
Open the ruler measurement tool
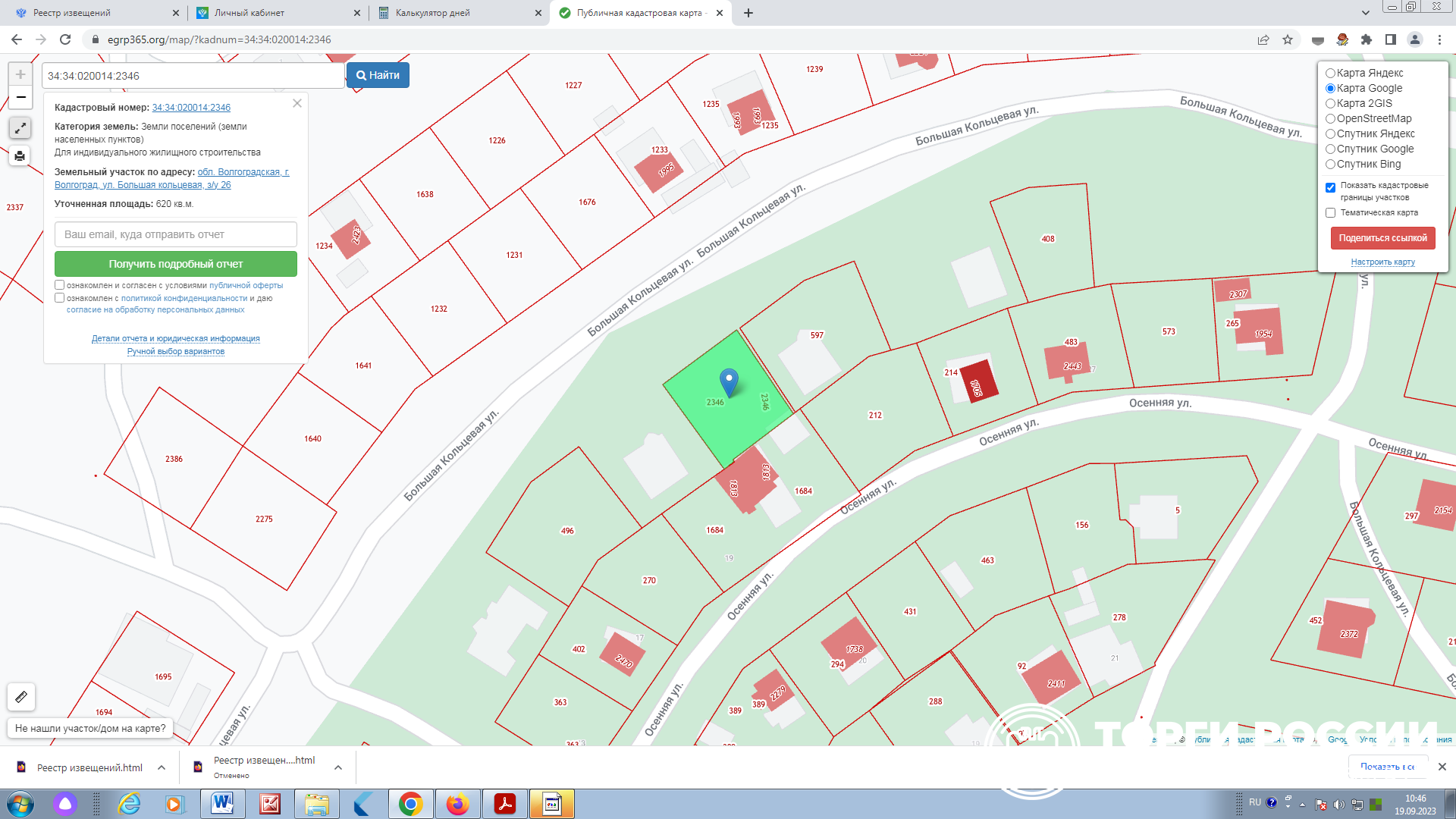[x=21, y=696]
